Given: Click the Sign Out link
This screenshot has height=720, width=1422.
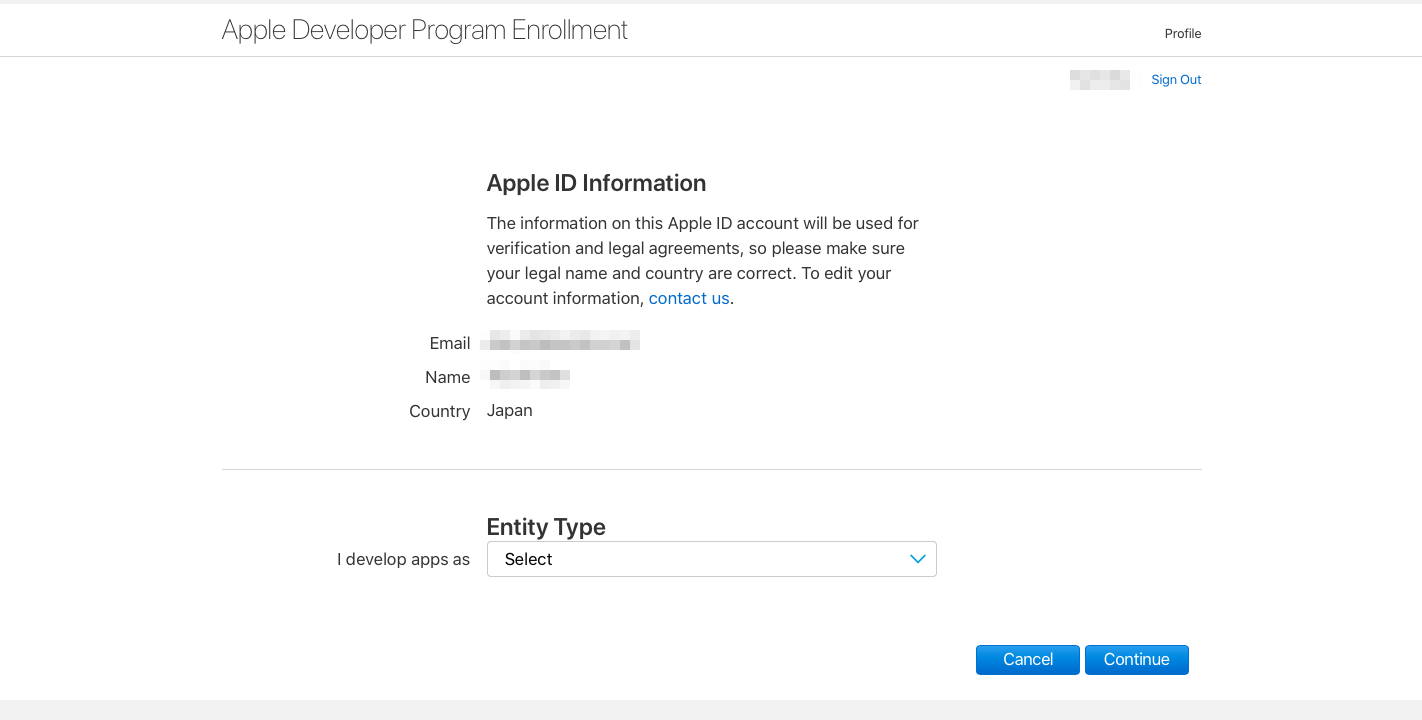Looking at the screenshot, I should pyautogui.click(x=1176, y=80).
